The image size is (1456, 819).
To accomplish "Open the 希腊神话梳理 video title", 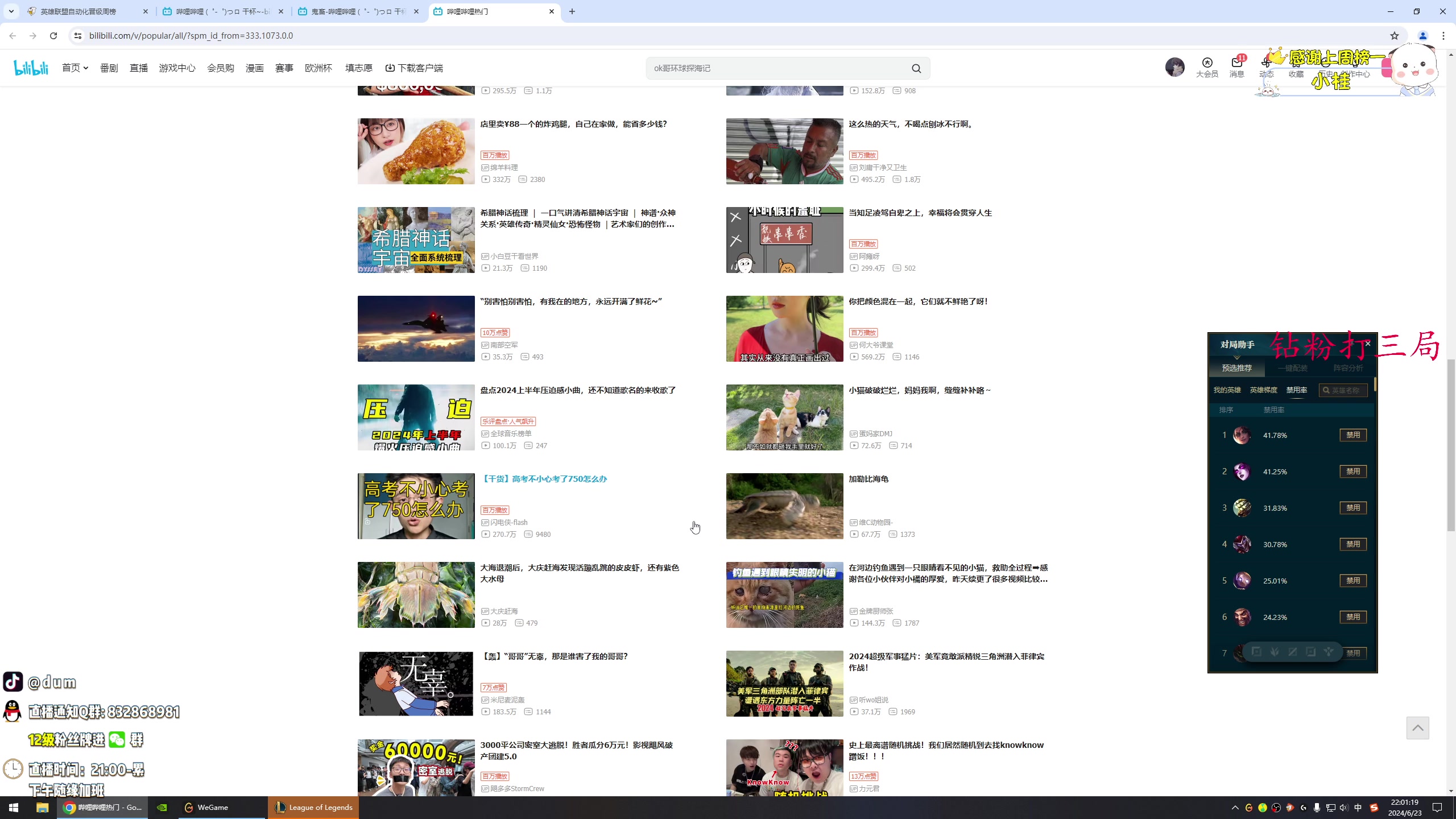I will (x=578, y=218).
